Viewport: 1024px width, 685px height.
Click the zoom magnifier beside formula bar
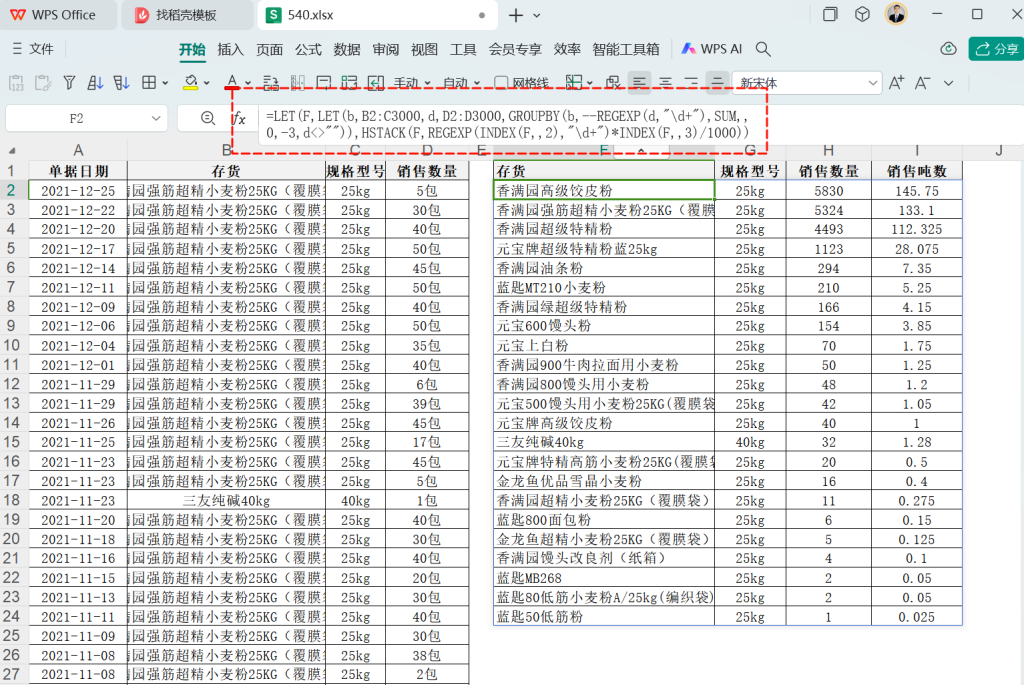click(208, 118)
